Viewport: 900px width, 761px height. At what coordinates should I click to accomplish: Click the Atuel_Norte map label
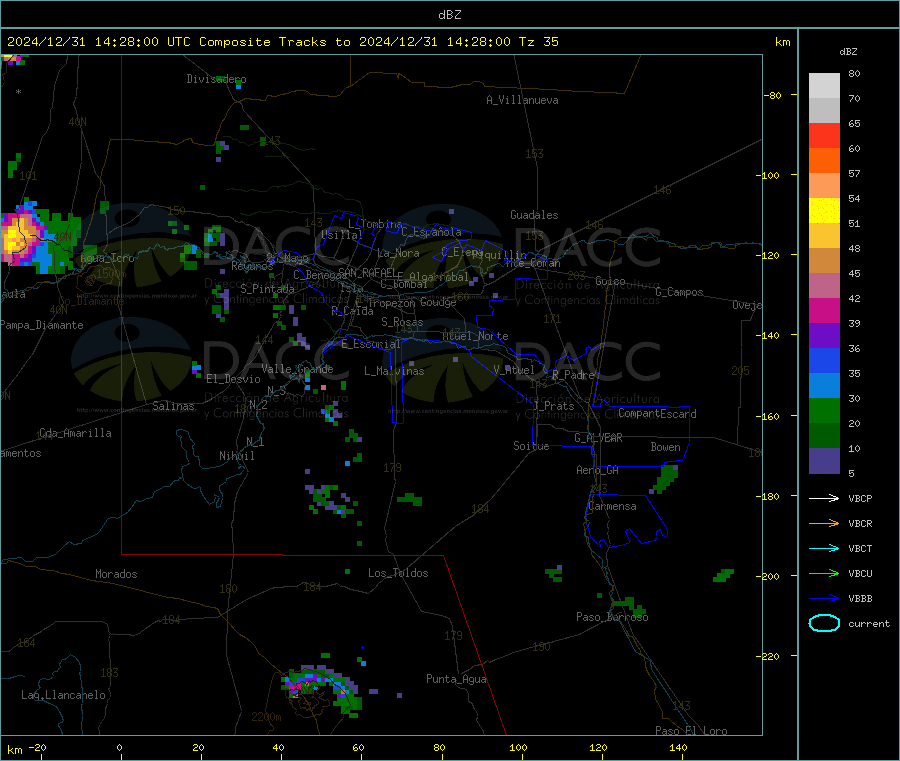(475, 336)
